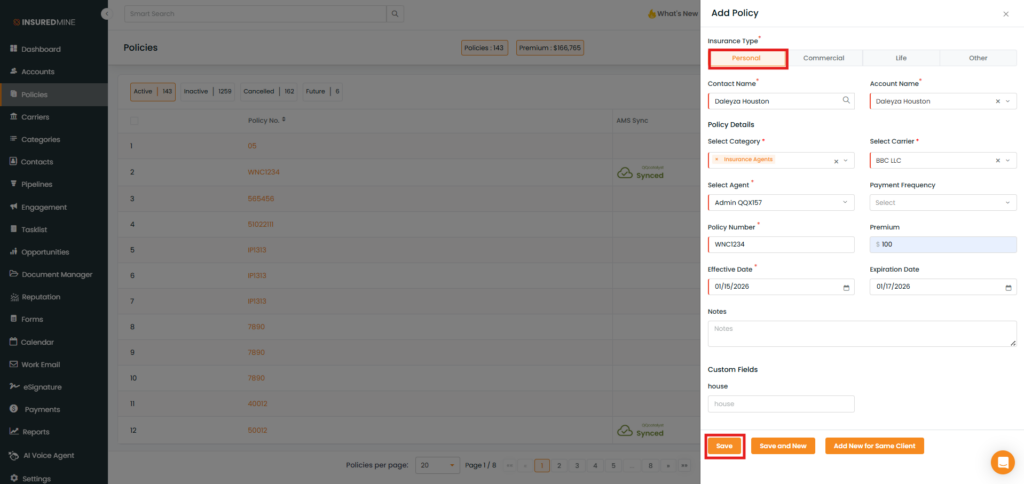Screen dimensions: 1024x484
Task: Open the eSignature sidebar icon
Action: (13, 386)
